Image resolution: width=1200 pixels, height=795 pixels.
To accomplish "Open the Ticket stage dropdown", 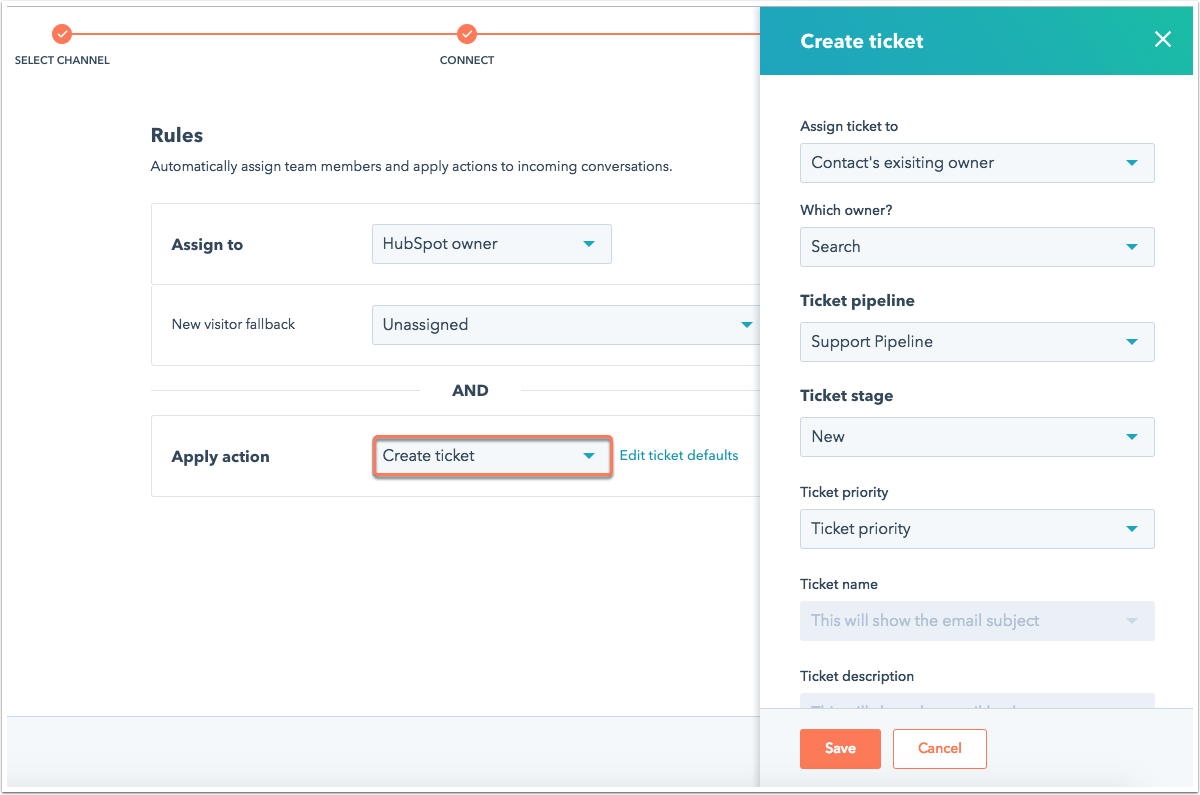I will 977,437.
